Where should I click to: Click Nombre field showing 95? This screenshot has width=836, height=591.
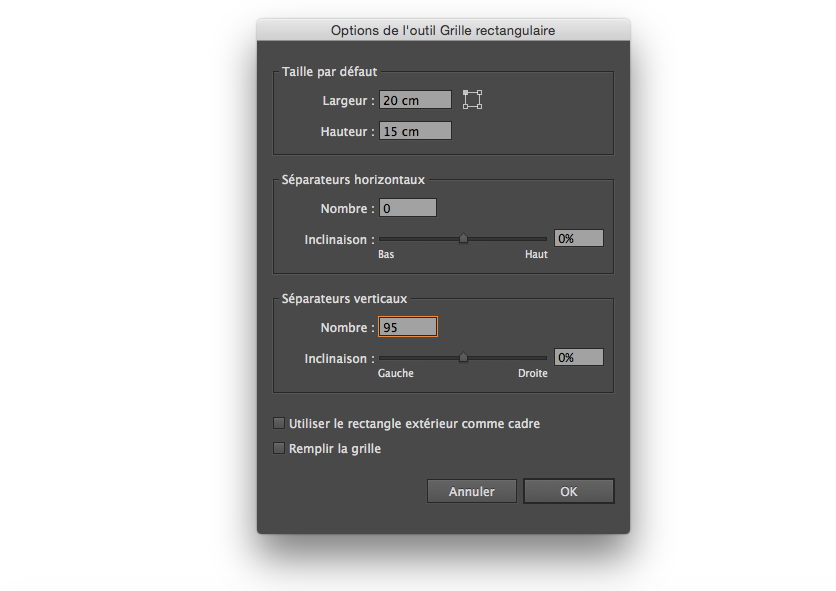tap(407, 327)
